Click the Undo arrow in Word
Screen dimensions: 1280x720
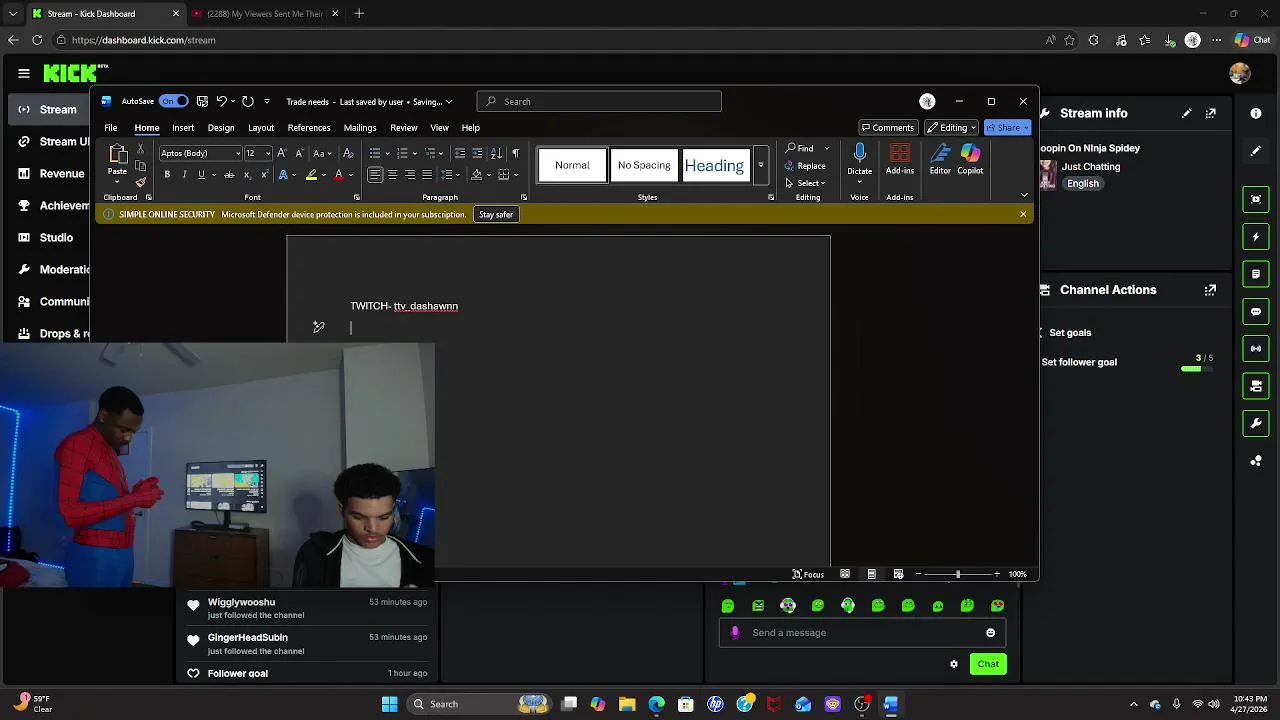point(221,101)
